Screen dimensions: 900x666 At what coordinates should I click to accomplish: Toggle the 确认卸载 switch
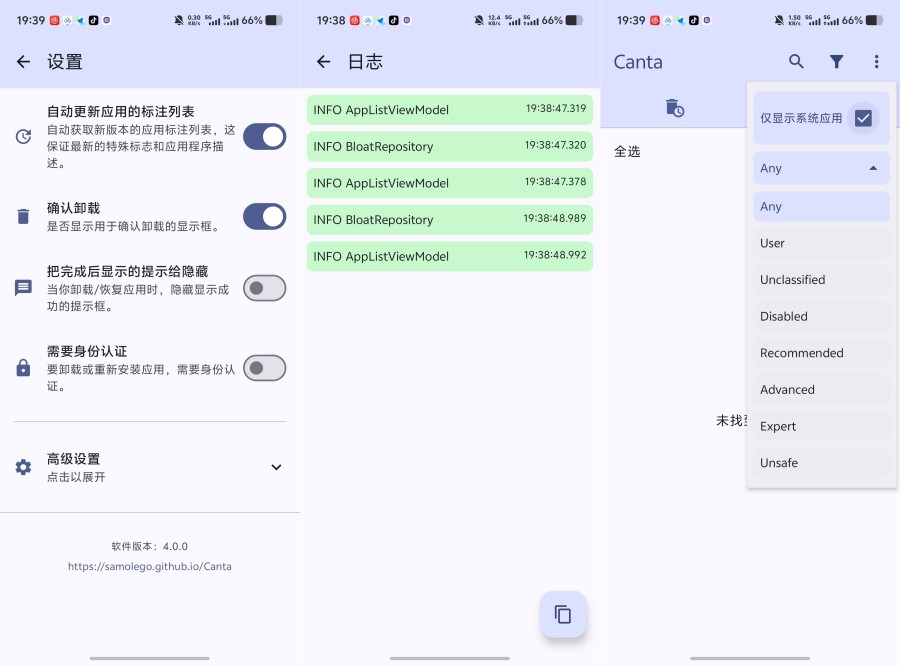pyautogui.click(x=265, y=216)
